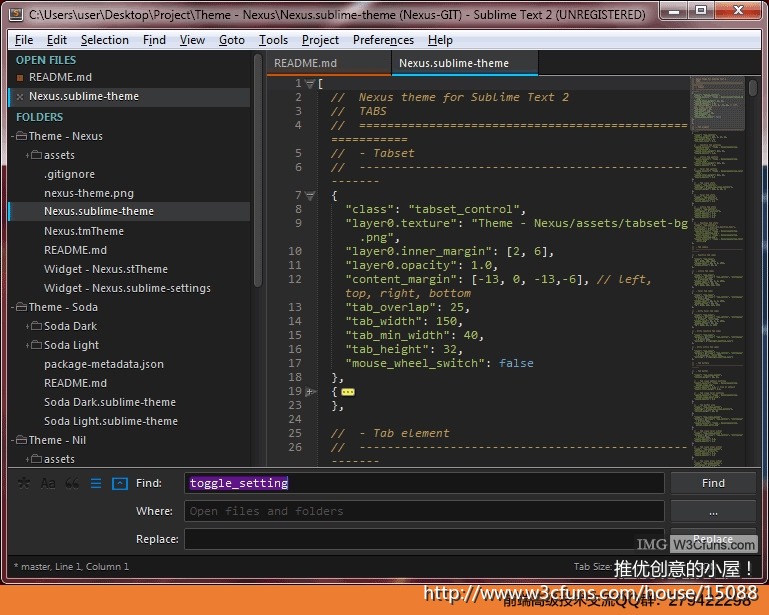The height and width of the screenshot is (615, 769).
Task: Open .gitignore in sidebar
Action: point(69,174)
